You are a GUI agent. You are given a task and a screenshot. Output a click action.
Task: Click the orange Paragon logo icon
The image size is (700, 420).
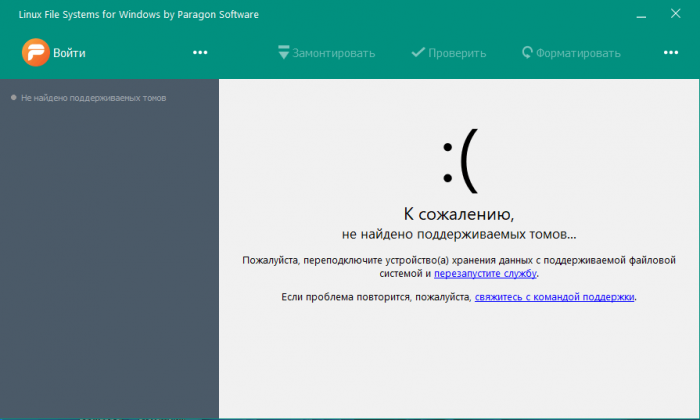tap(35, 52)
